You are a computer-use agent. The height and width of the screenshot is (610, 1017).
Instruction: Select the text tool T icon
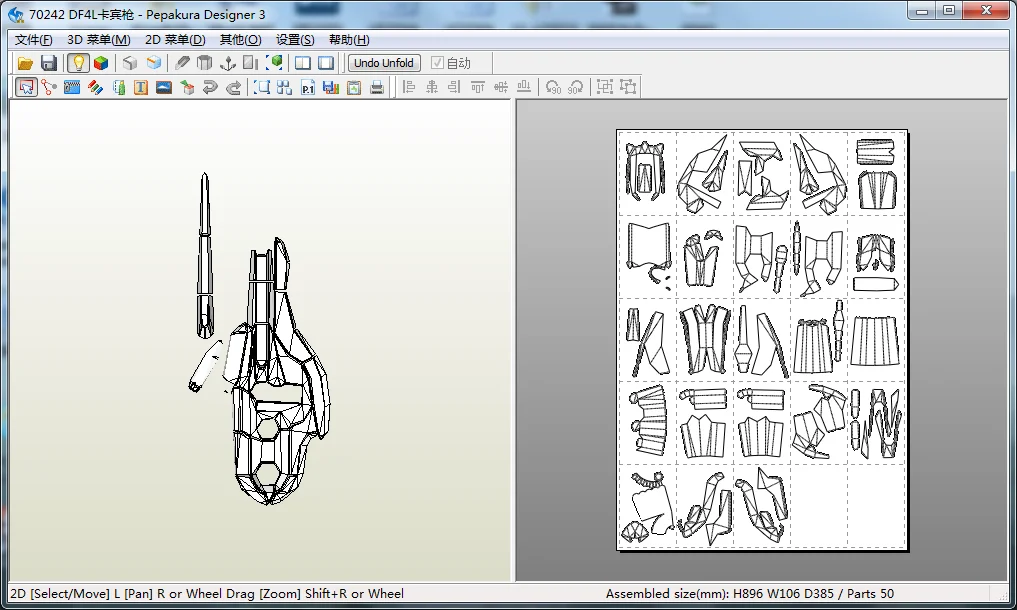click(141, 87)
